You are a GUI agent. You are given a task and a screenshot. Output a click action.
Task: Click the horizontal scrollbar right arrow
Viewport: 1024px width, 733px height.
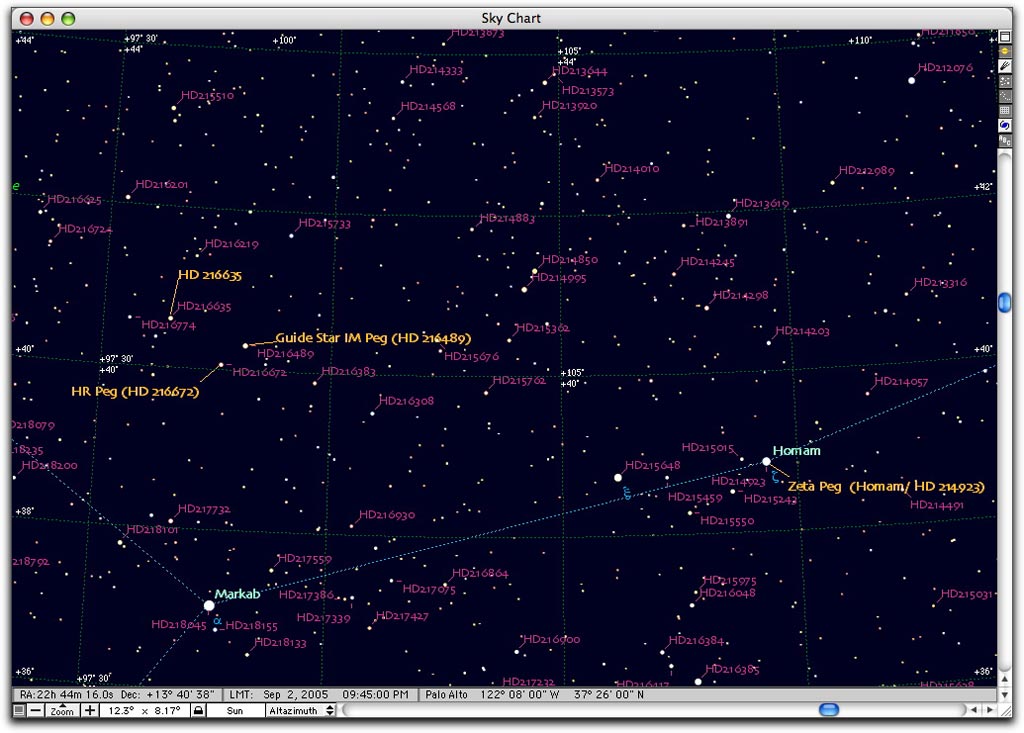tap(990, 709)
